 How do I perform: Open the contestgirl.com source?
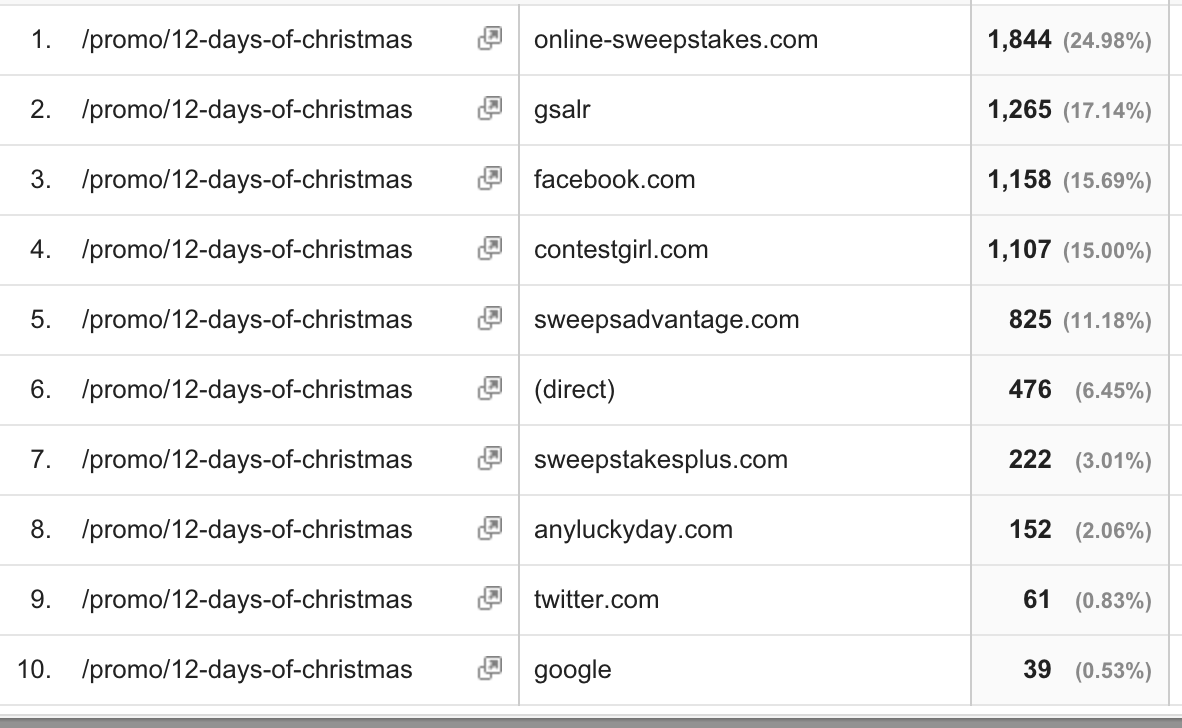[x=621, y=250]
